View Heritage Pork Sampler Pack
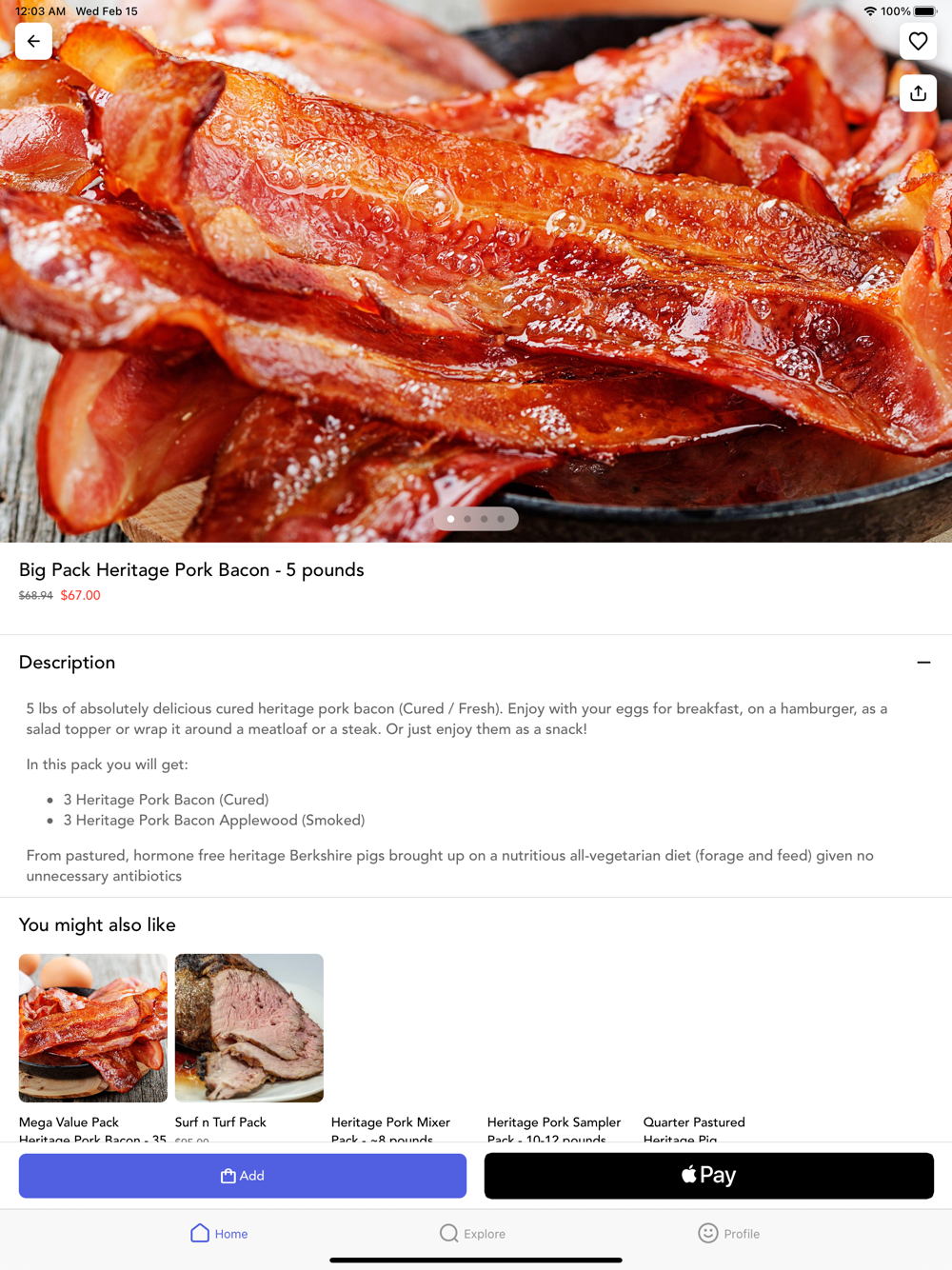Image resolution: width=952 pixels, height=1270 pixels. pyautogui.click(x=554, y=1130)
